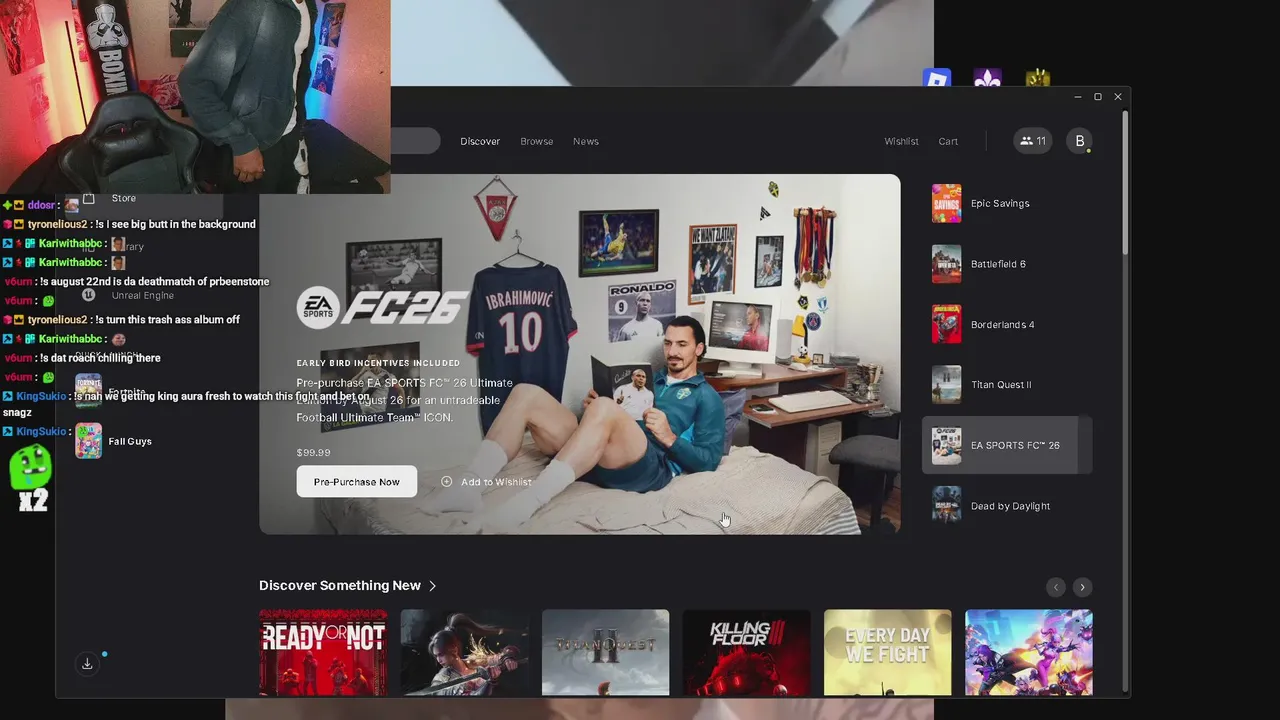The width and height of the screenshot is (1280, 720).
Task: Click the Epic Savings thumbnail icon
Action: (x=946, y=203)
